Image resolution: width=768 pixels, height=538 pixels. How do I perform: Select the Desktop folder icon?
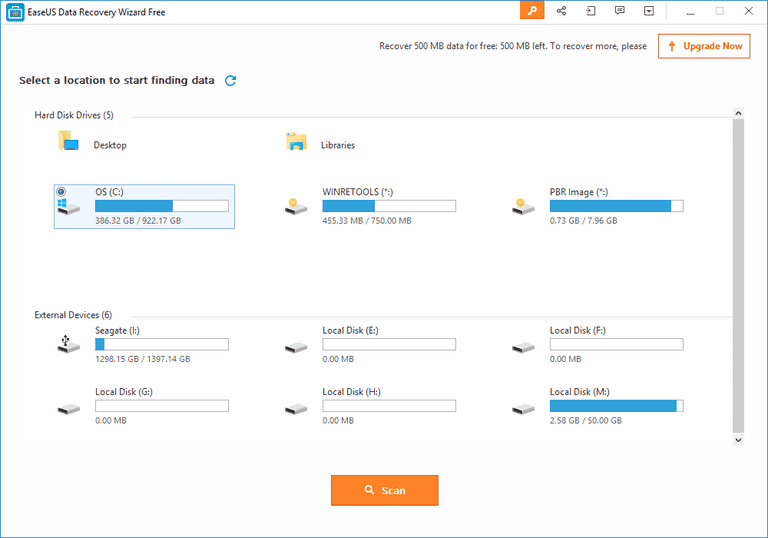[x=68, y=141]
